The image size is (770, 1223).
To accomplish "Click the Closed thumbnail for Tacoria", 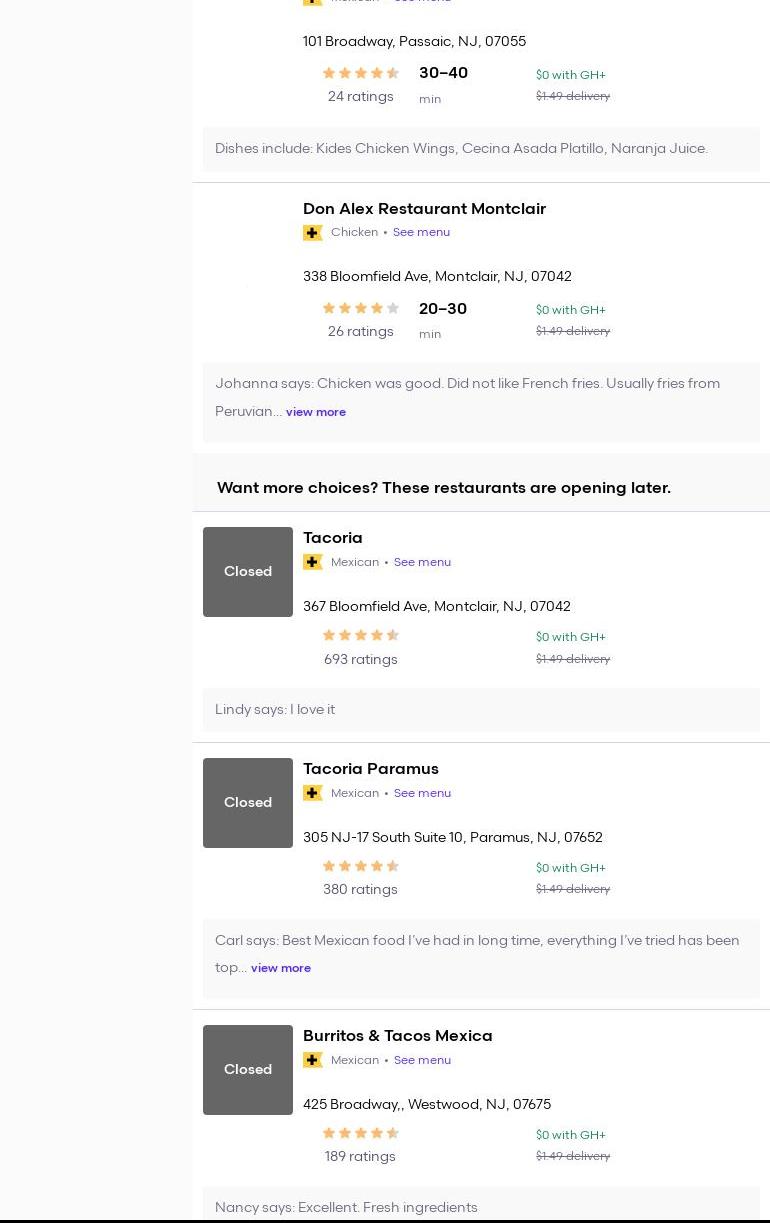I will point(248,572).
